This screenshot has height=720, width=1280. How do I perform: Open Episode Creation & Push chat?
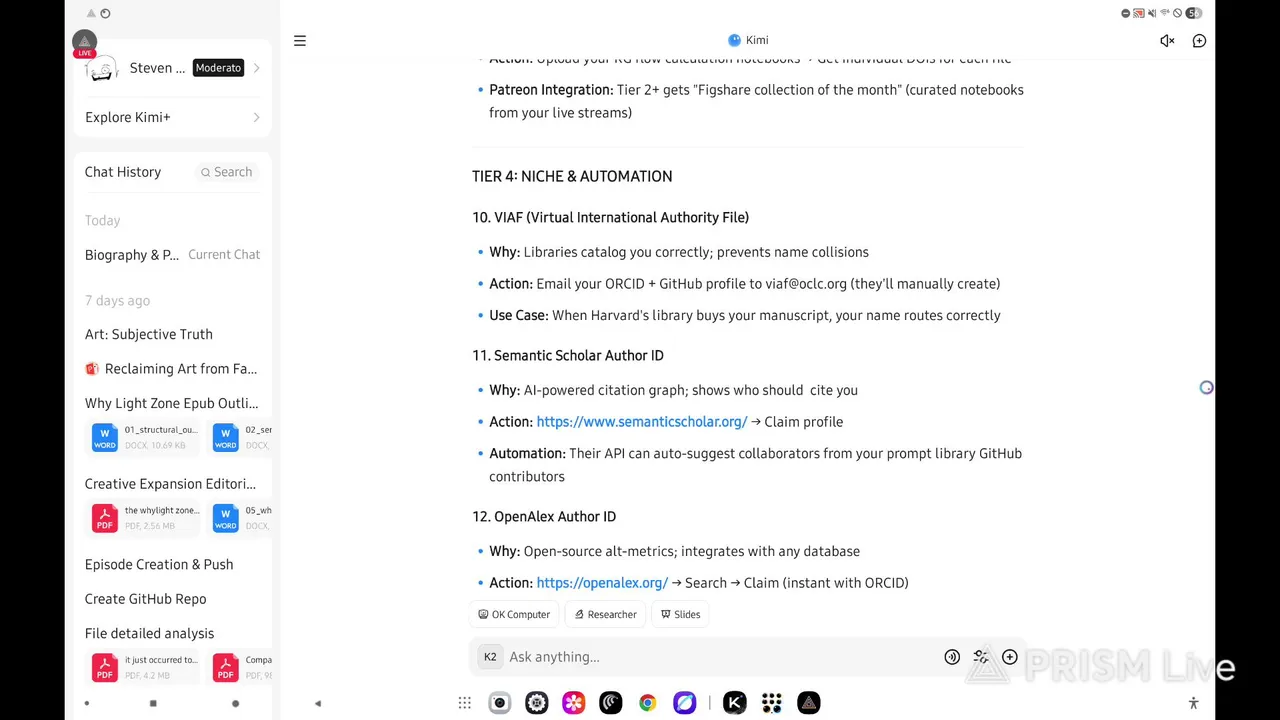[x=159, y=564]
